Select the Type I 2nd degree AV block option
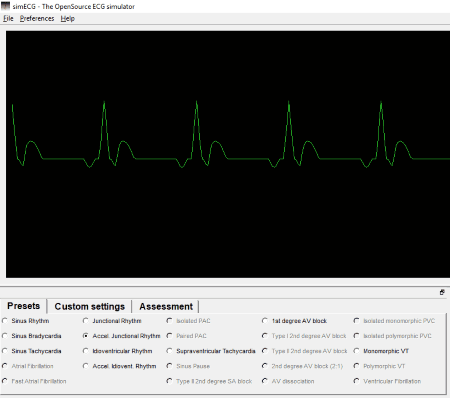Viewport: 450px width, 398px height. (304, 336)
